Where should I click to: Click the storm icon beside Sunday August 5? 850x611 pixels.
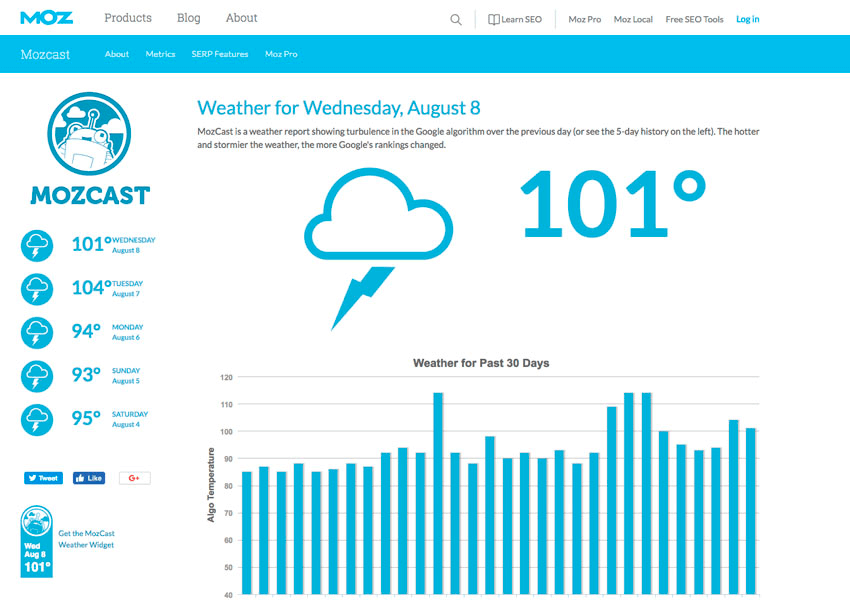click(37, 376)
